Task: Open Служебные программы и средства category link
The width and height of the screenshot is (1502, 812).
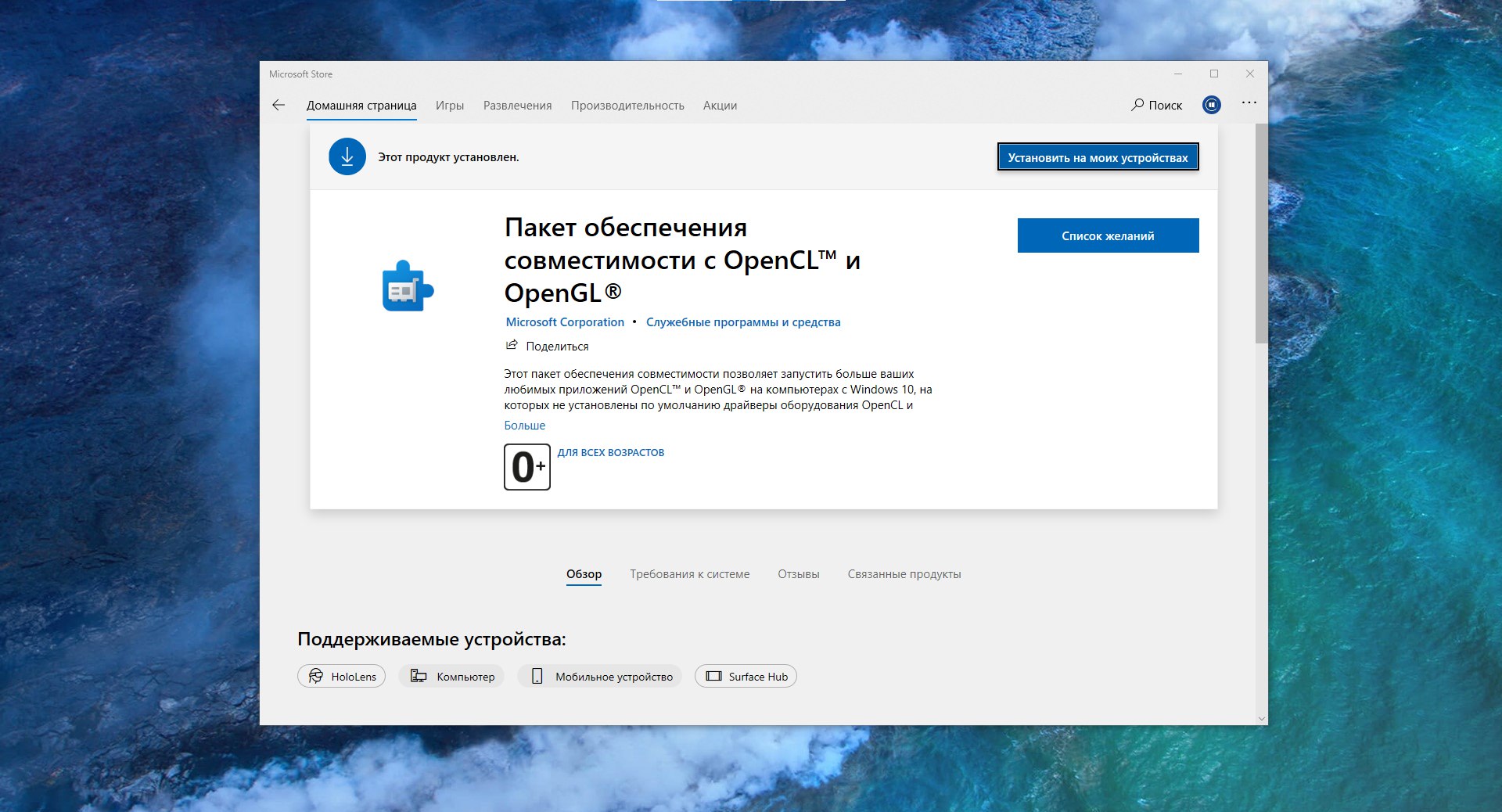Action: point(743,322)
